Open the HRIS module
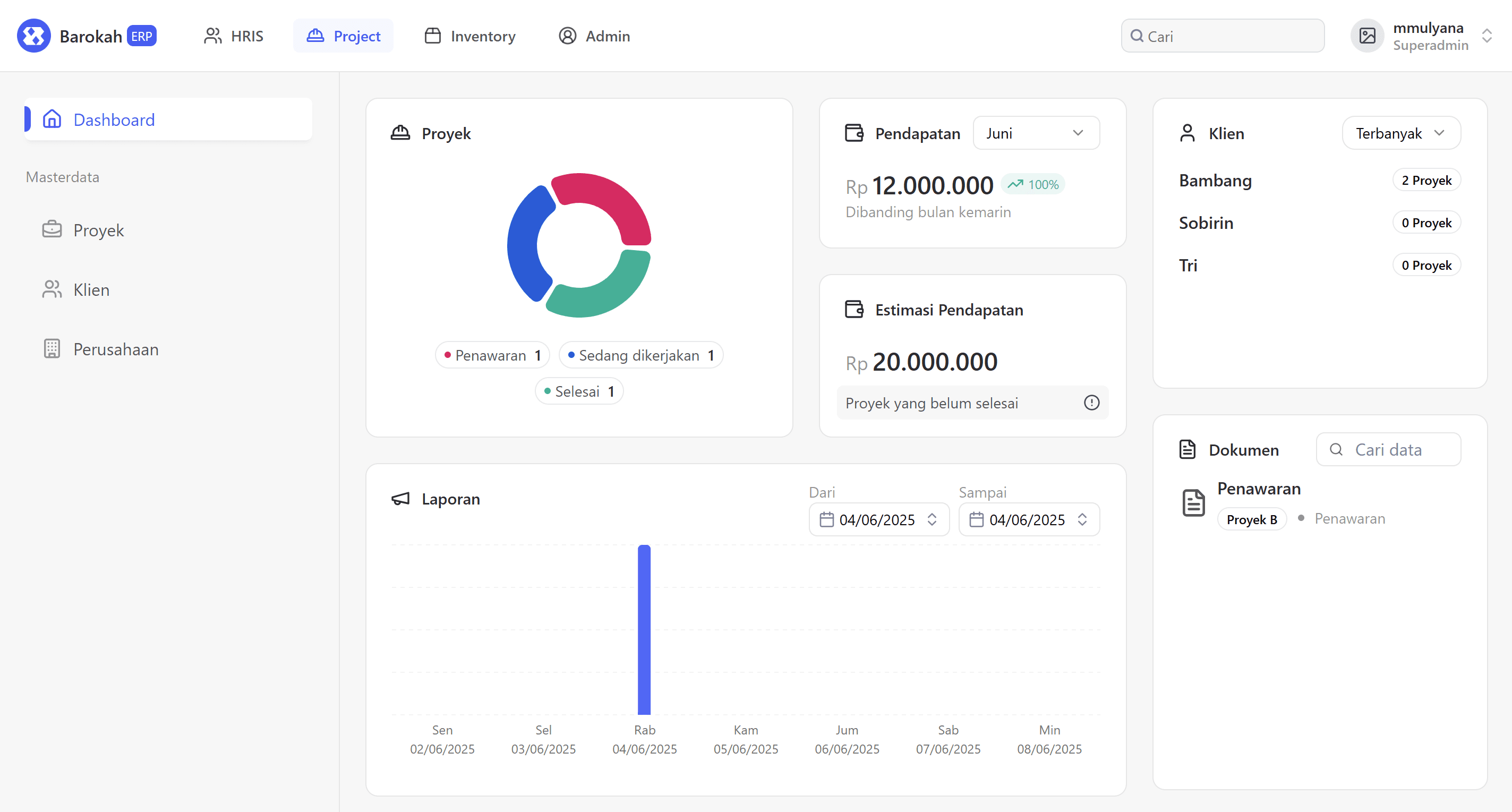 click(233, 36)
